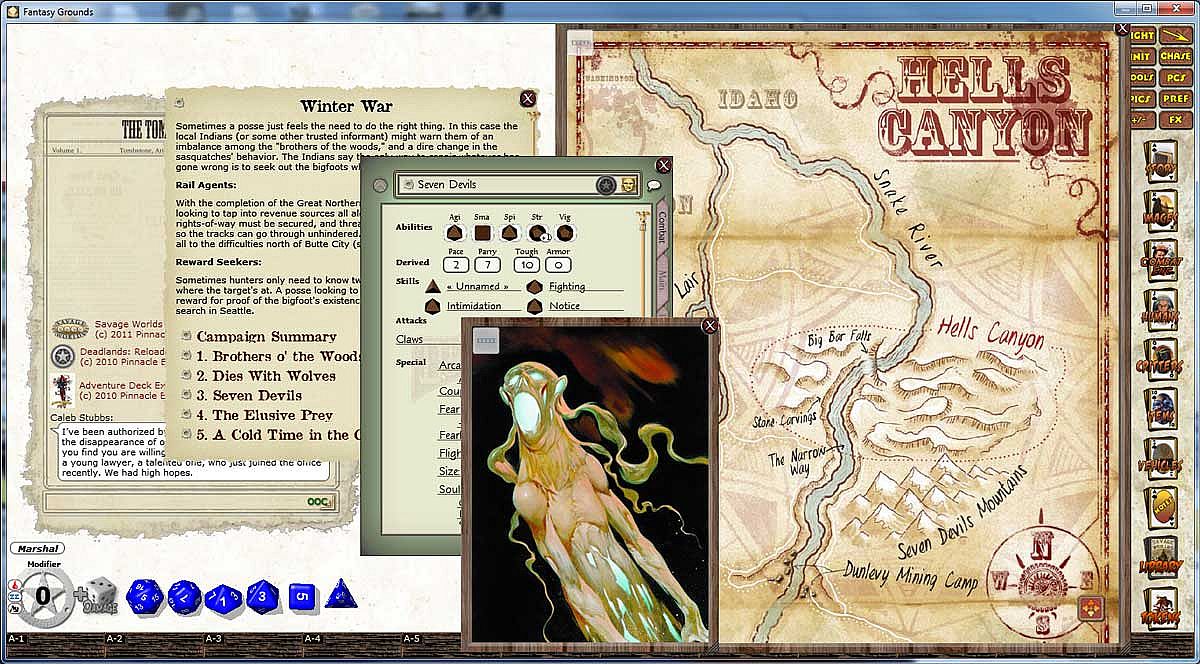The image size is (1200, 664).
Task: Click the Modifier star badge value
Action: [42, 595]
